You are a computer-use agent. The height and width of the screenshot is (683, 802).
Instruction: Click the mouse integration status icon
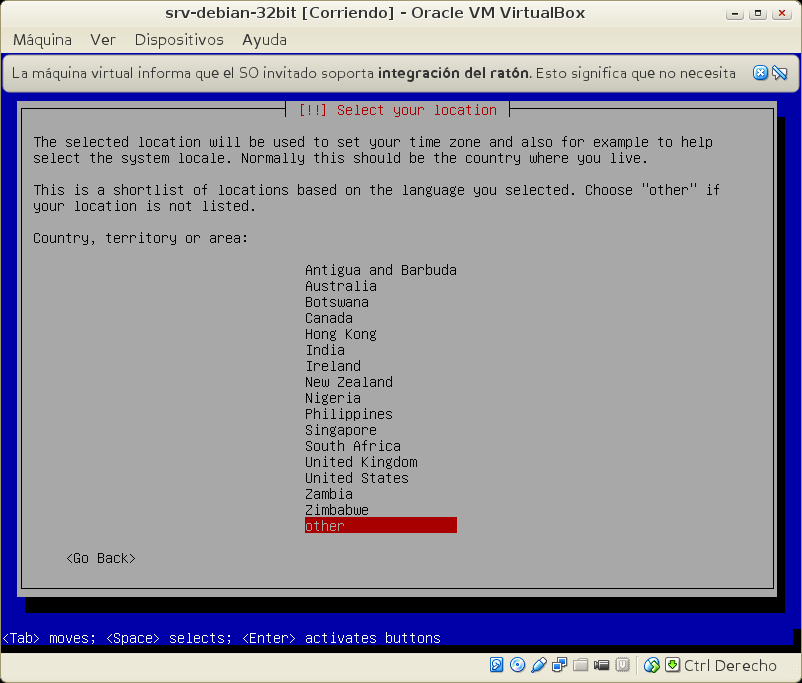(652, 665)
